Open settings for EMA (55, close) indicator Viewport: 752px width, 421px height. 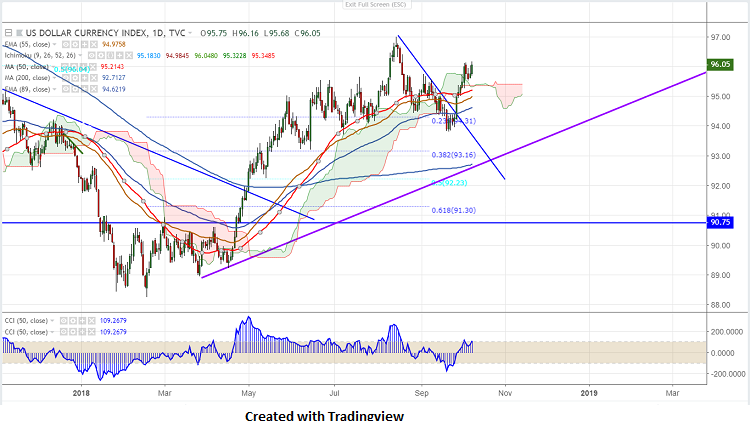(x=75, y=44)
